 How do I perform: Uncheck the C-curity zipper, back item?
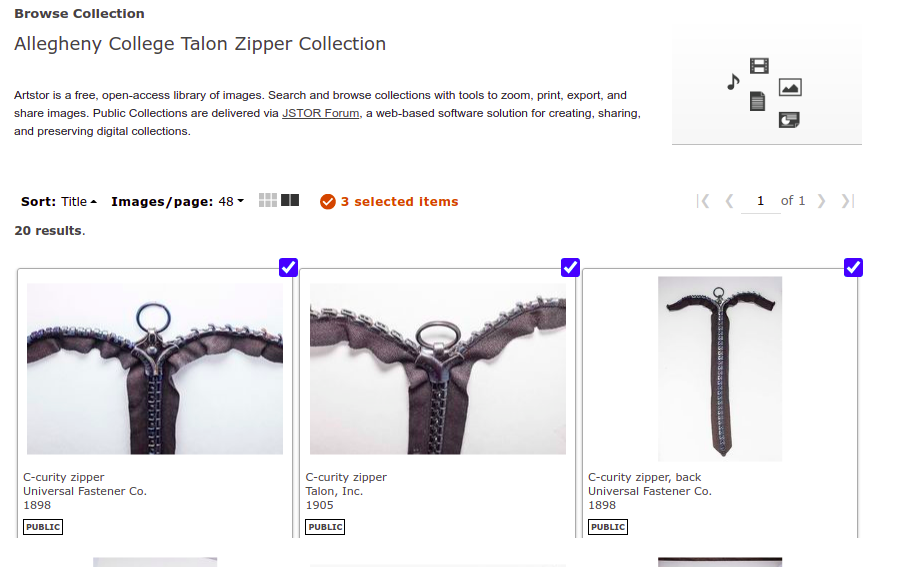pyautogui.click(x=853, y=267)
